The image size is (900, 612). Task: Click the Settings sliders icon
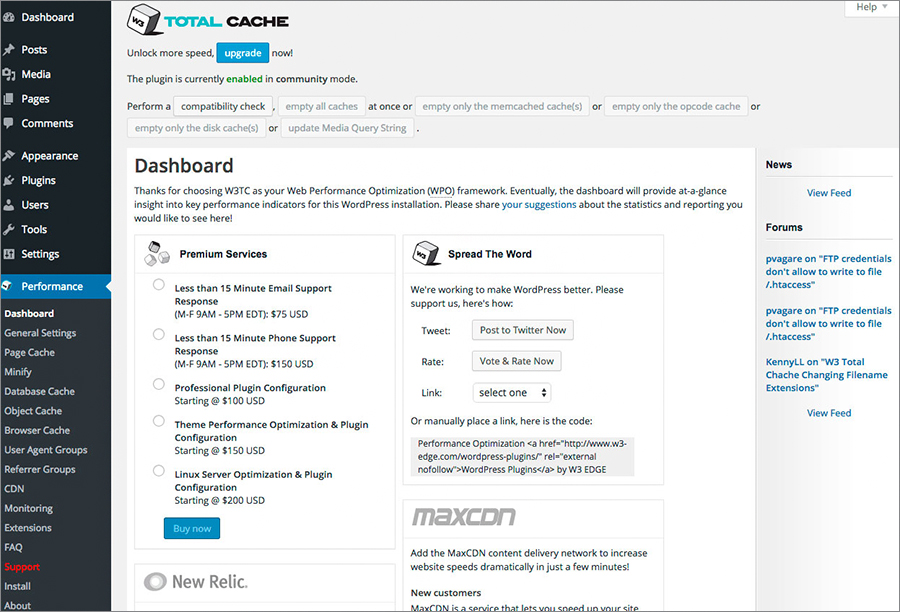point(9,254)
